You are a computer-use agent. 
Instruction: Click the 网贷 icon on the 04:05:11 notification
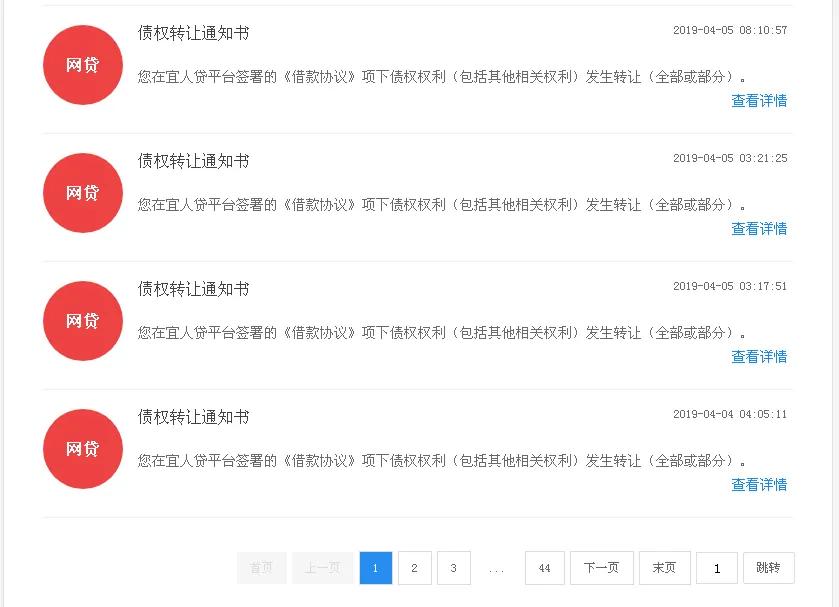tap(82, 448)
